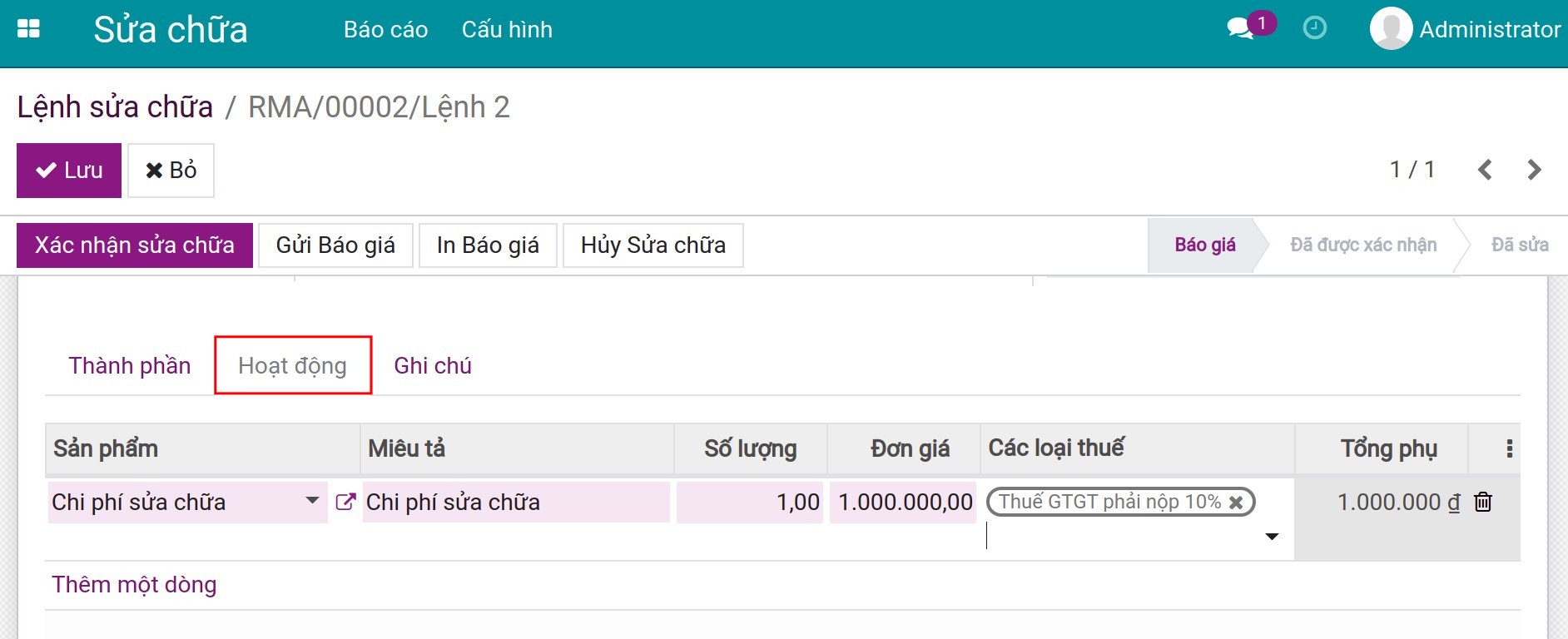Remove the Thuế GTGT 10% tag
Image resolution: width=1568 pixels, height=639 pixels.
pos(1236,502)
